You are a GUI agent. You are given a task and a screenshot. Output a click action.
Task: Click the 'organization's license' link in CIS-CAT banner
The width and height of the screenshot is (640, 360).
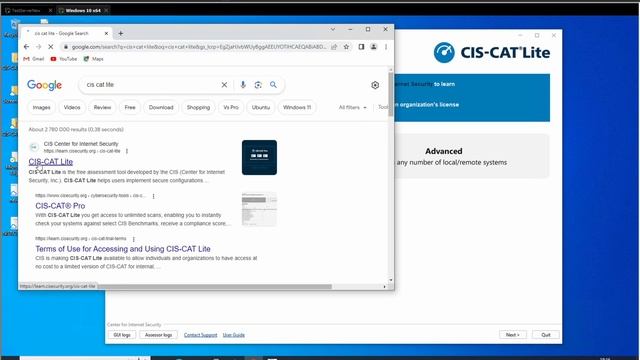[429, 105]
